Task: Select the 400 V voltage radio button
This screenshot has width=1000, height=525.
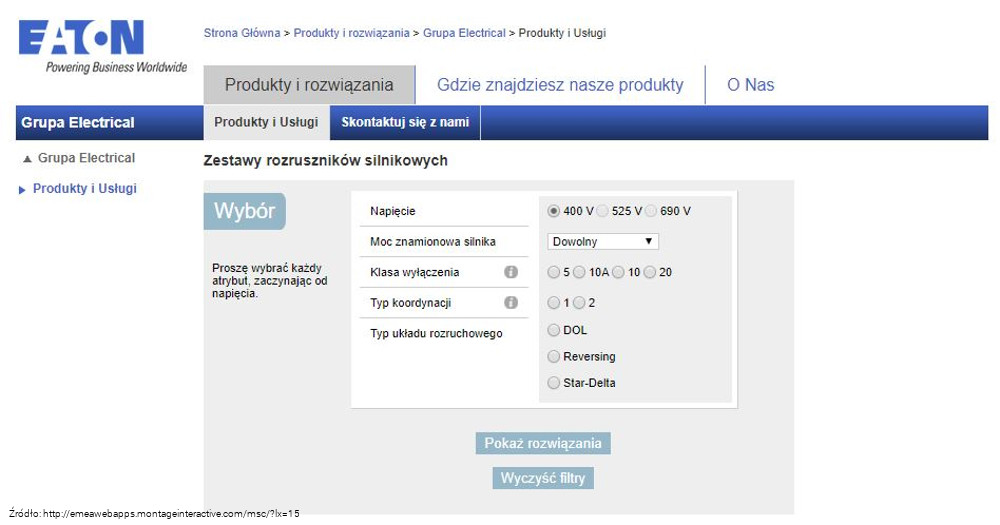Action: 554,211
